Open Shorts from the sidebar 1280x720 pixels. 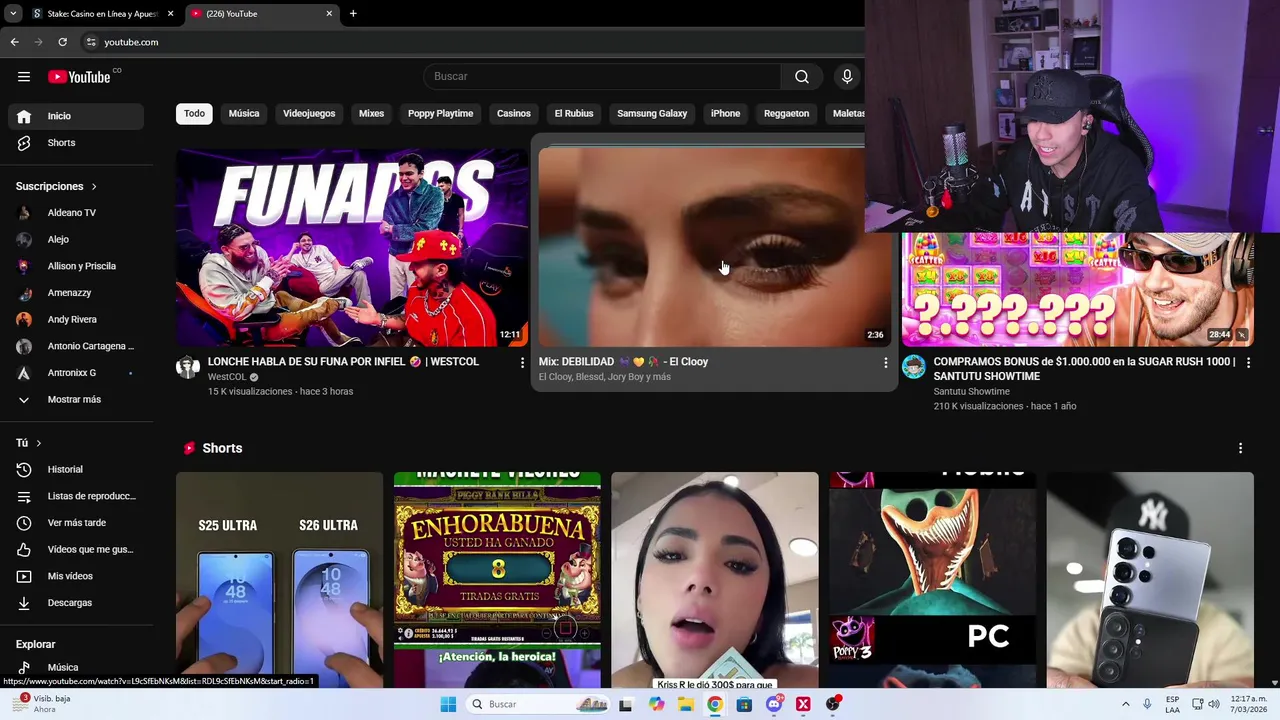tap(76, 143)
